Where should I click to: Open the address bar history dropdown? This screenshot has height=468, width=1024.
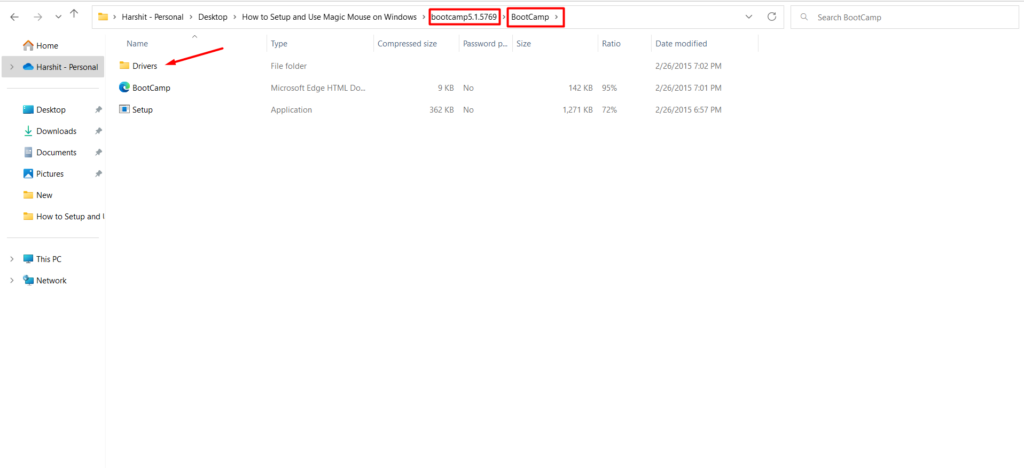pyautogui.click(x=748, y=17)
